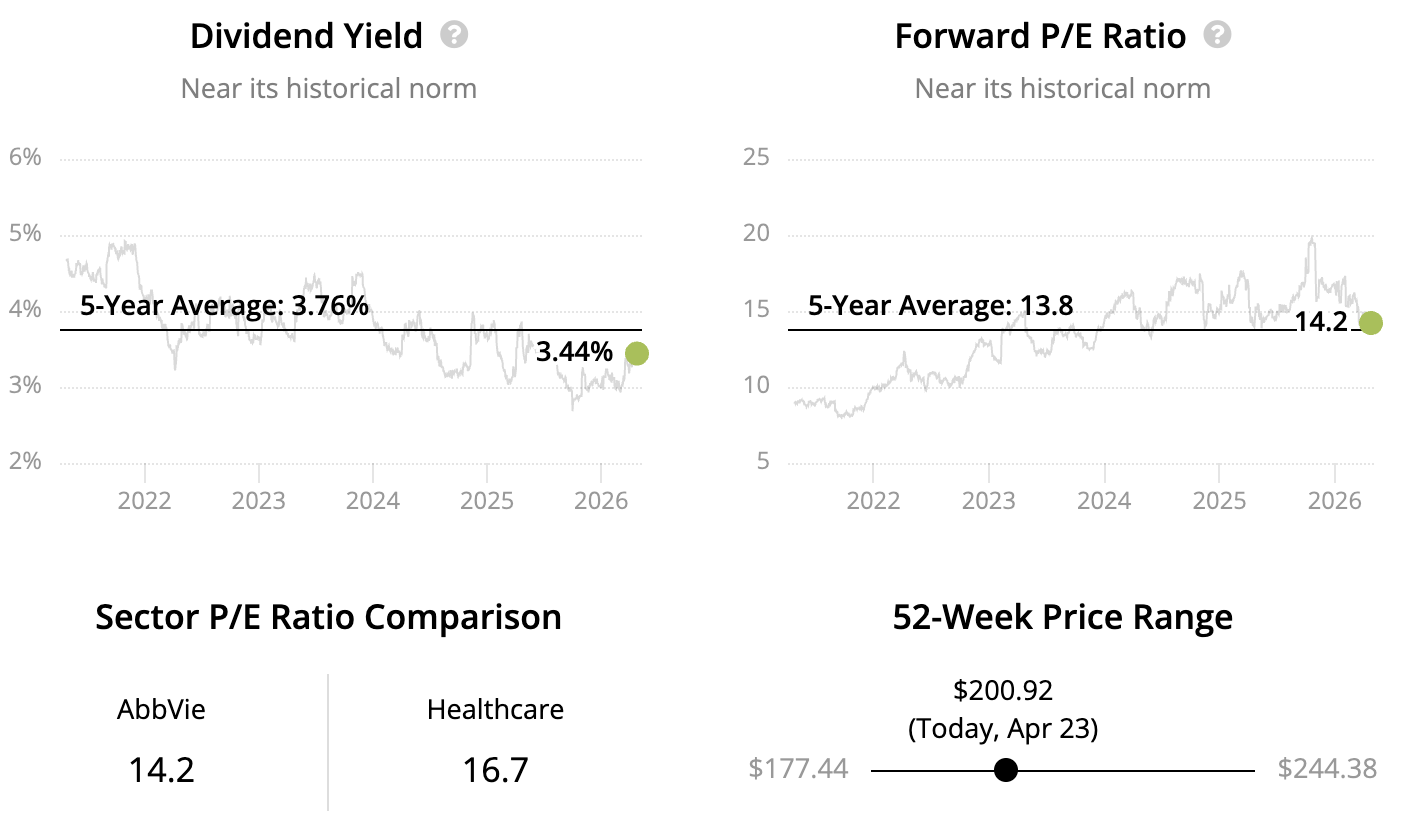Click the green 14.2 forward P/E dot
Screen dimensions: 1414x830
tap(1371, 322)
